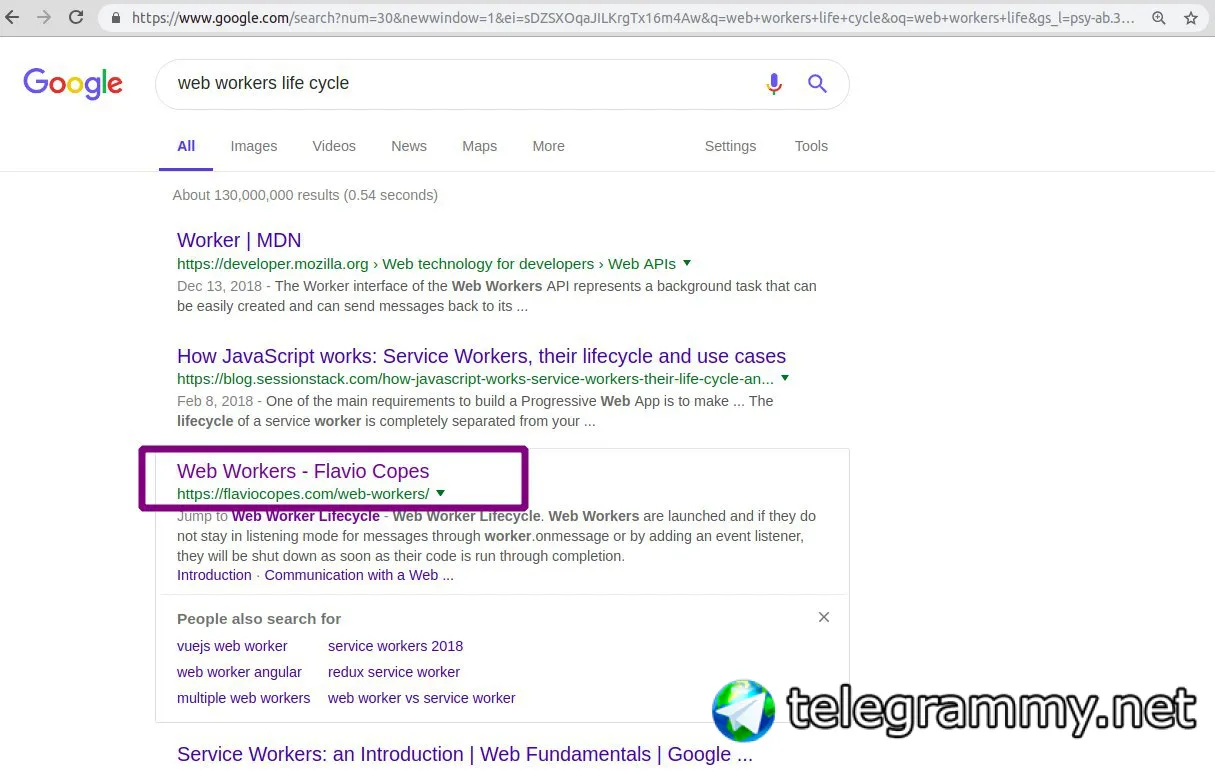Click the browser back arrow
This screenshot has width=1215, height=771.
[x=12, y=17]
